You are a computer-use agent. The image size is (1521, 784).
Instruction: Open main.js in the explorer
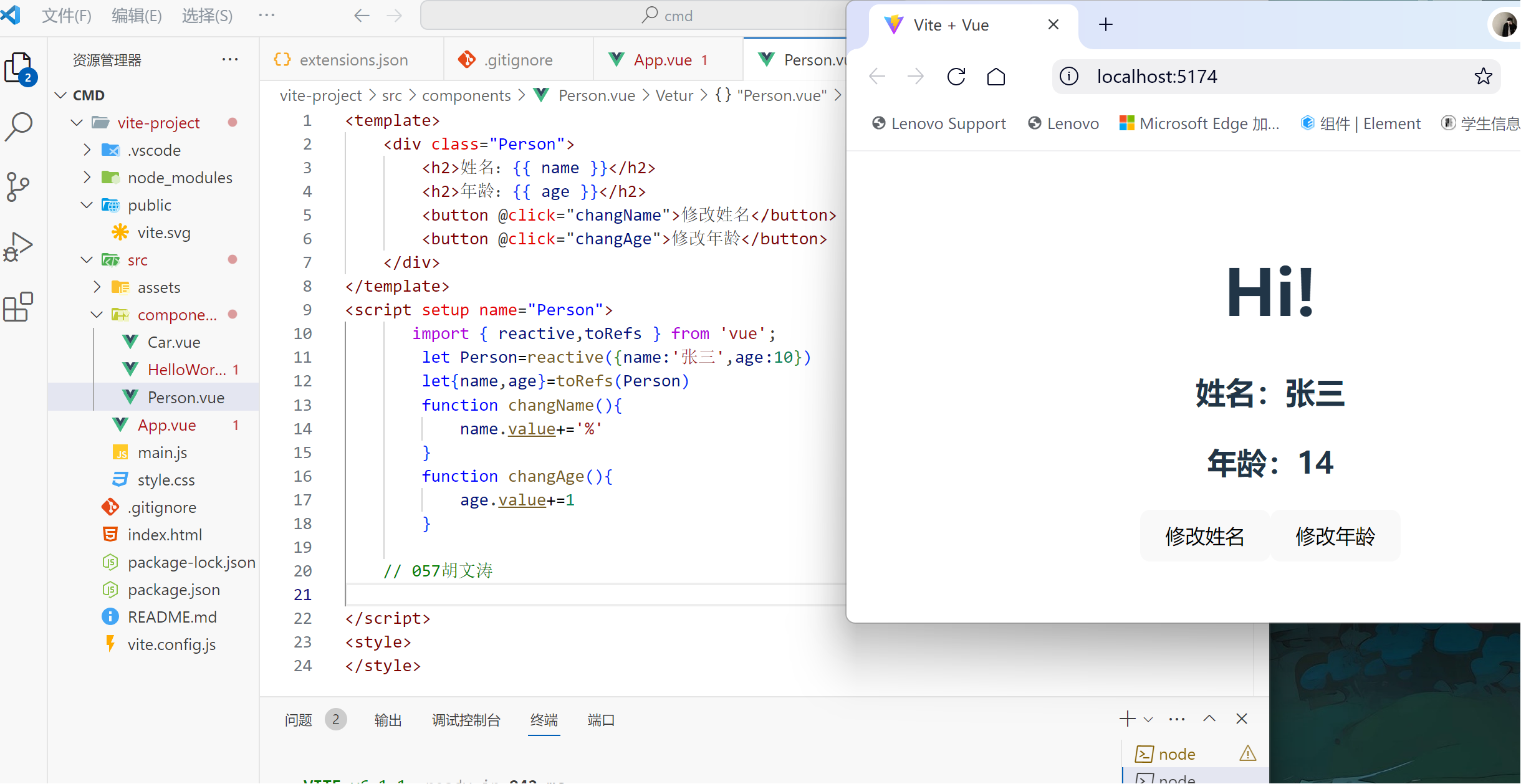(162, 452)
